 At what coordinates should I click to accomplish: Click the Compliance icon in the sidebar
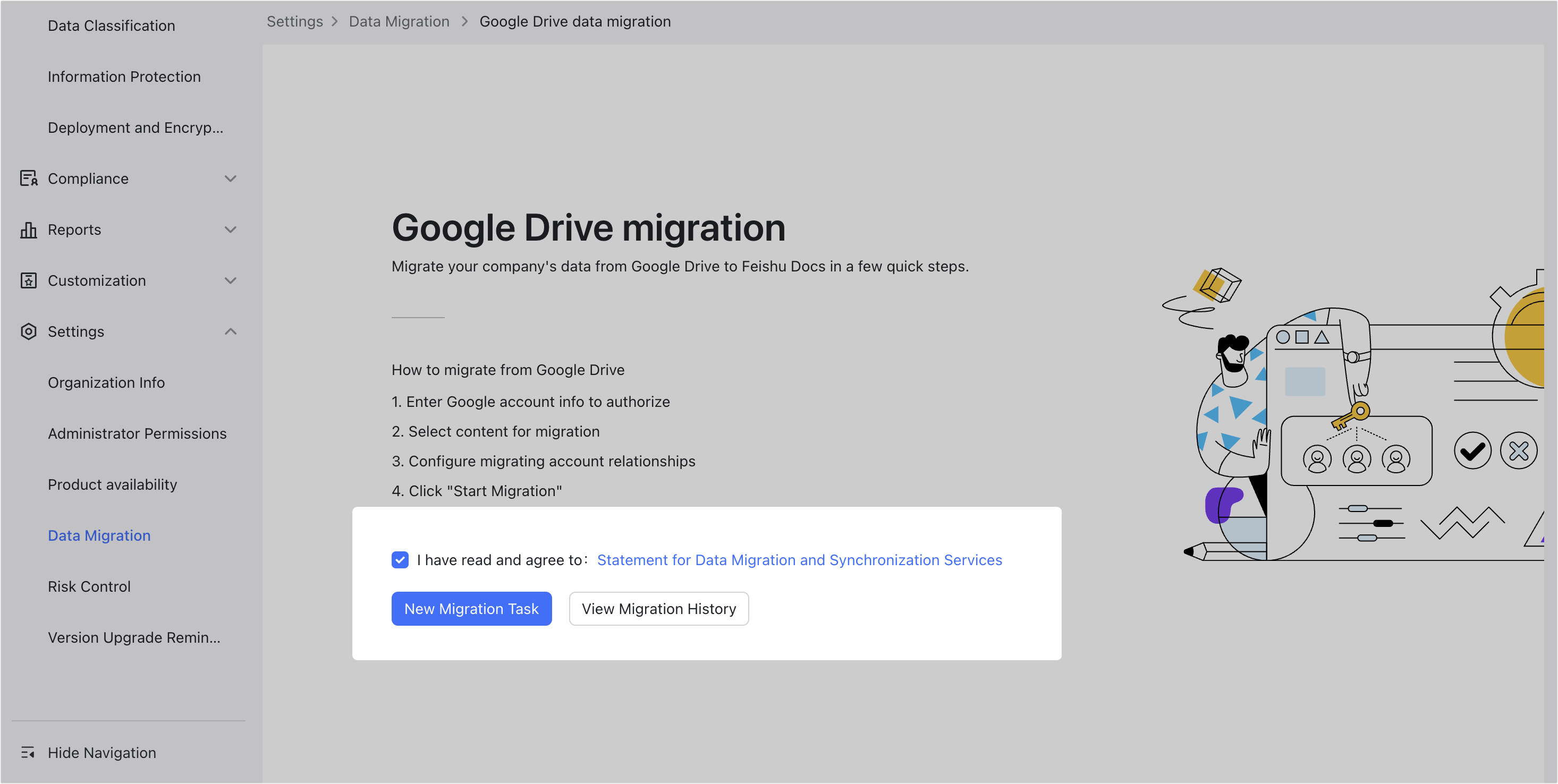(x=28, y=178)
